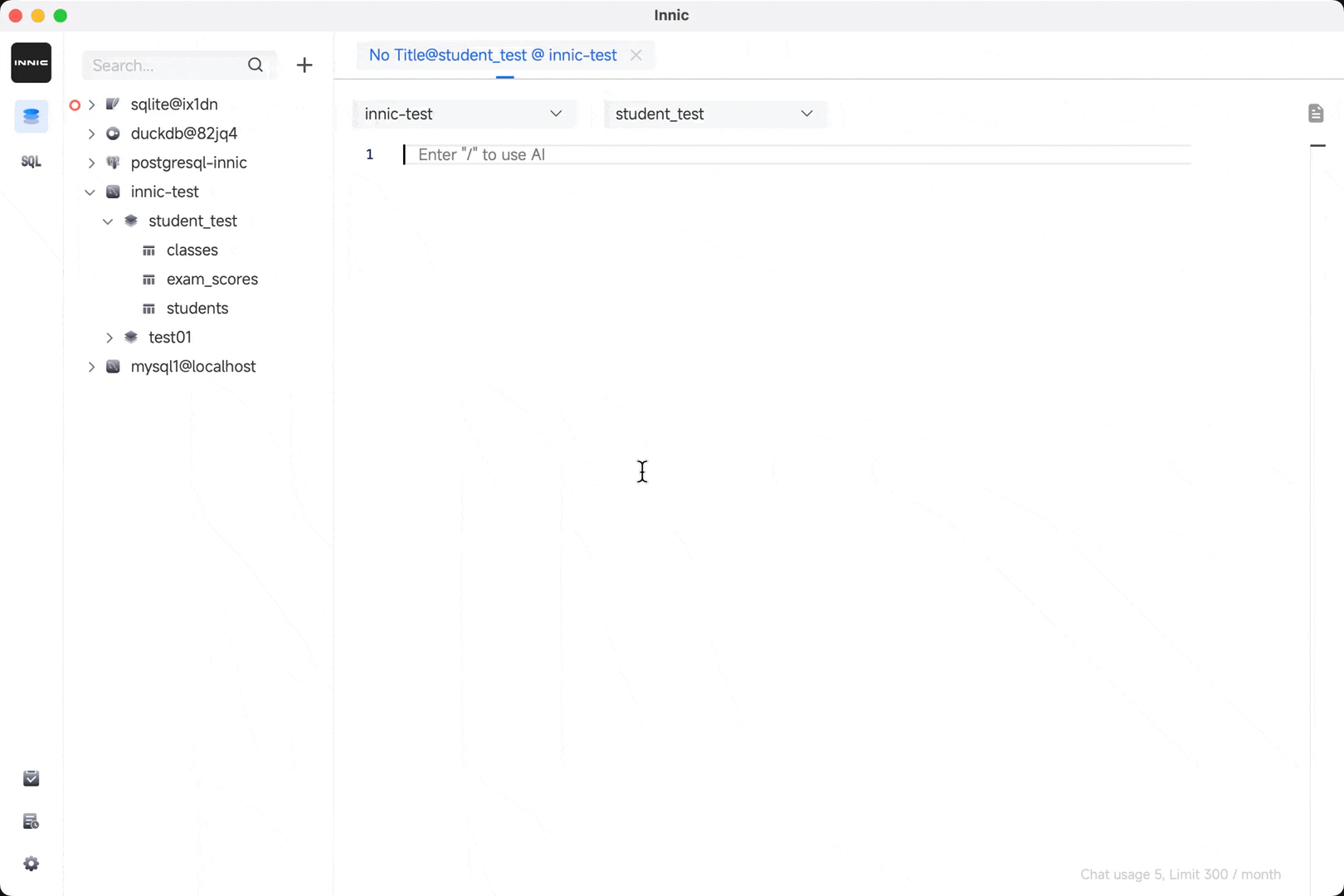Select the No Title@student_test tab
Viewport: 1344px width, 896px height.
coord(493,56)
